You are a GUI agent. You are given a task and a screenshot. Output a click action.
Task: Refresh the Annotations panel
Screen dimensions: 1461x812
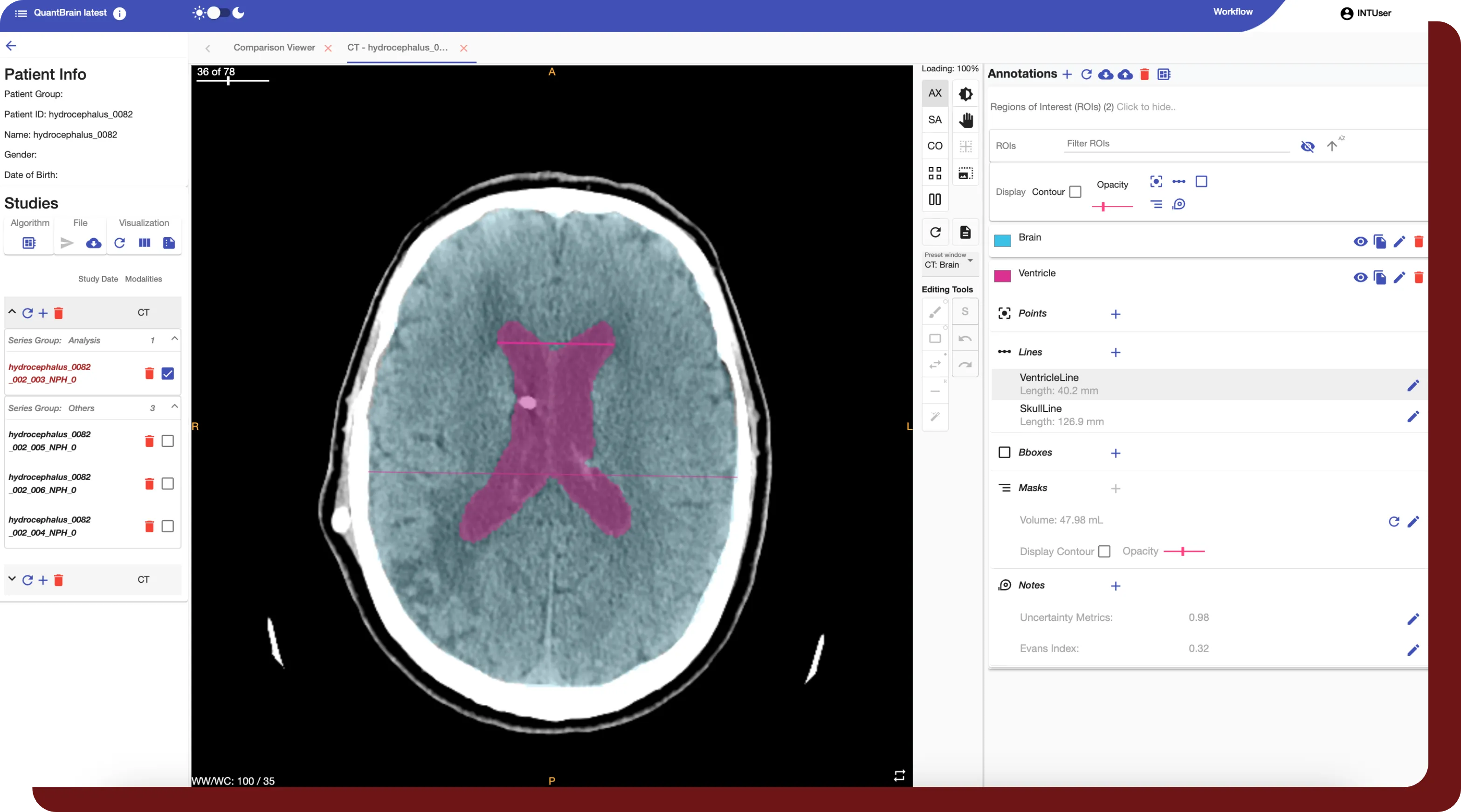click(x=1087, y=74)
